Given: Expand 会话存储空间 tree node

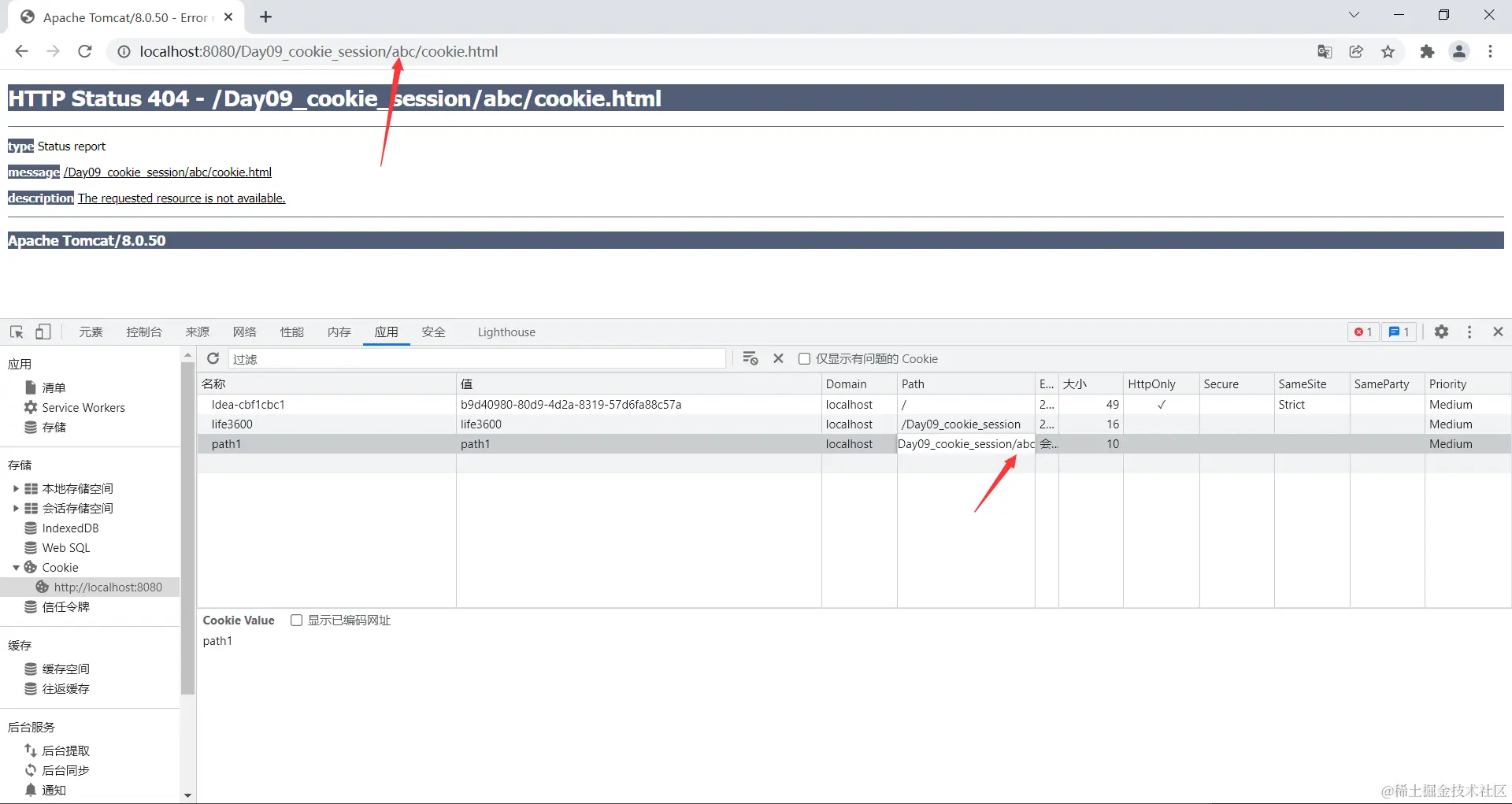Looking at the screenshot, I should pos(16,508).
